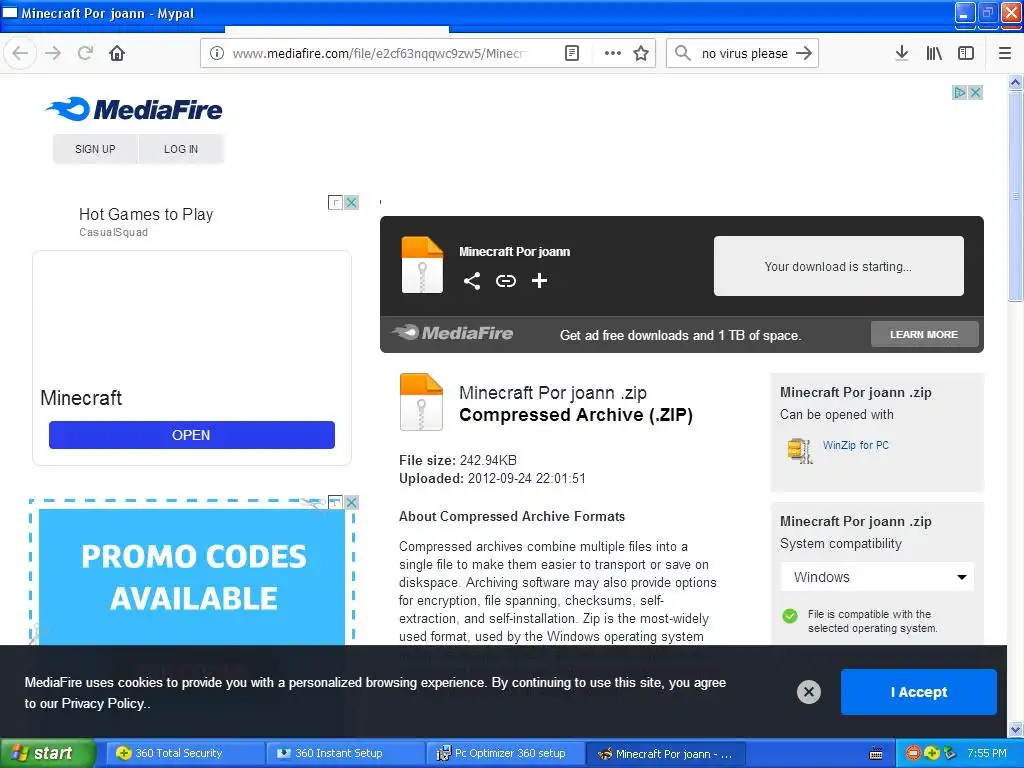Show site information icon in address bar
The width and height of the screenshot is (1024, 768).
(217, 53)
